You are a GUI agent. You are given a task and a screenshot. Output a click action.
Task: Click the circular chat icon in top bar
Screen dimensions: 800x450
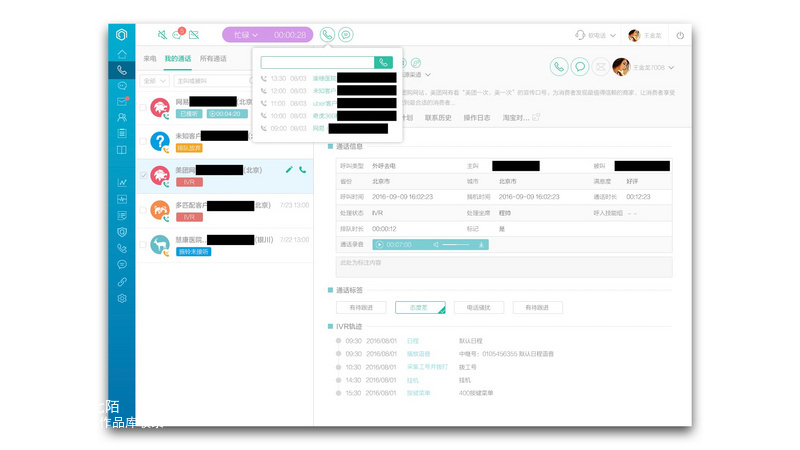click(346, 35)
